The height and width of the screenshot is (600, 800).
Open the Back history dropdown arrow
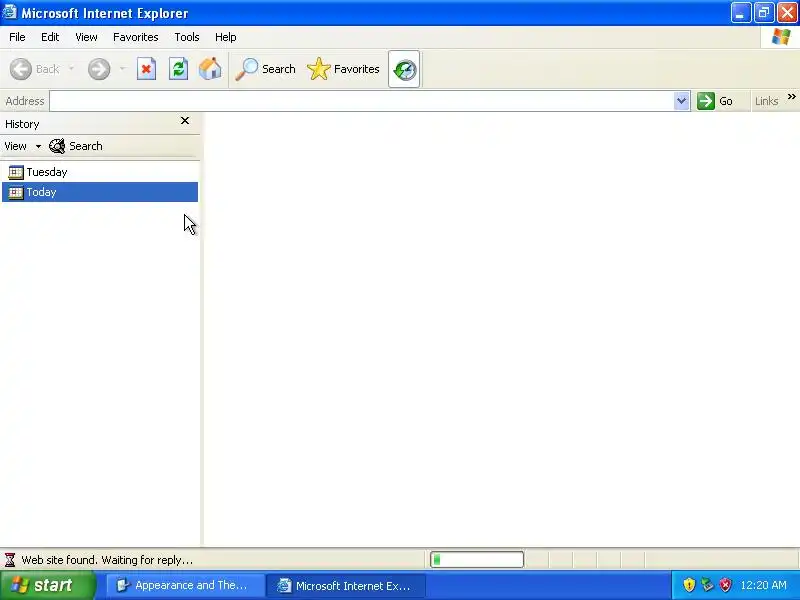71,69
